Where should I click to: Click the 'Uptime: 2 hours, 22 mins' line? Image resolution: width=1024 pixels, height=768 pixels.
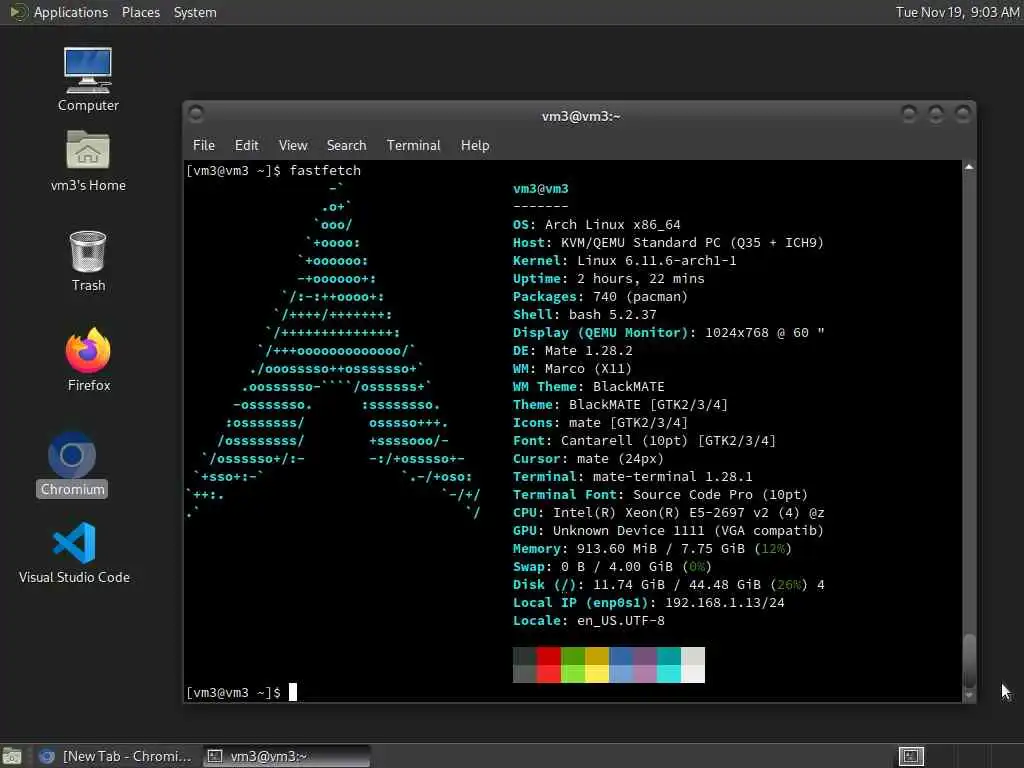point(609,279)
